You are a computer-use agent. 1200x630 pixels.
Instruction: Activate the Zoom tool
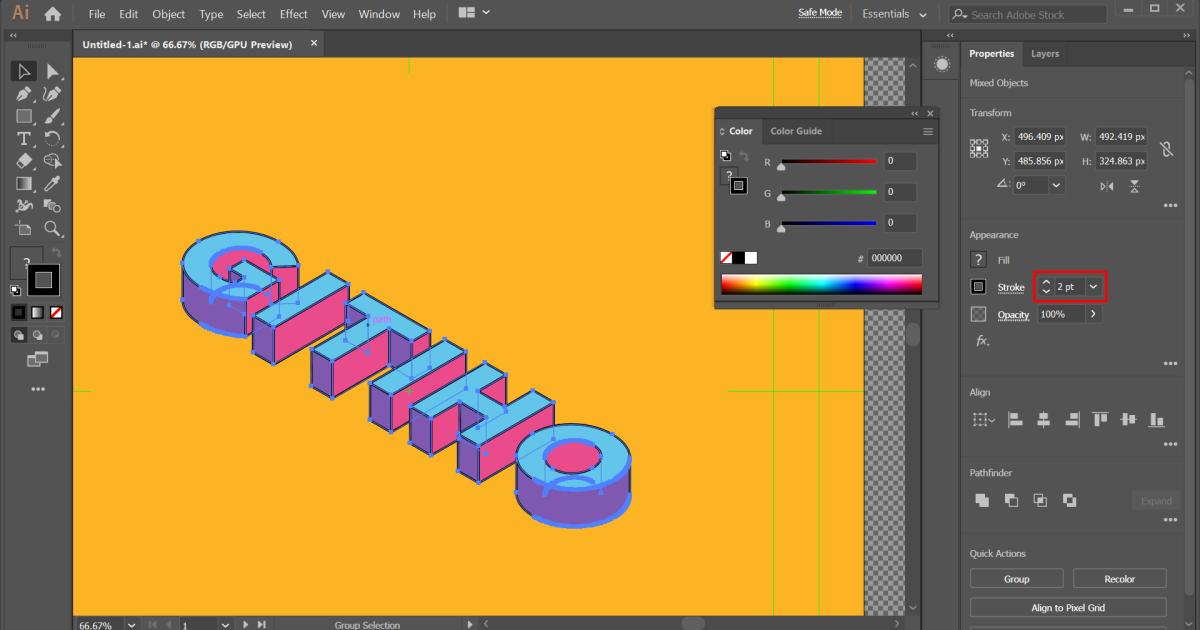(53, 229)
